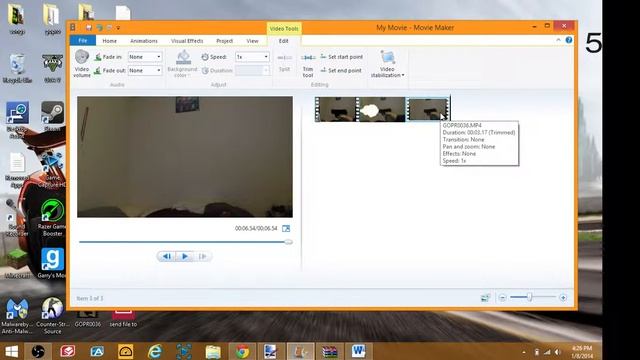Click the preview full screen icon
Viewport: 640px width, 360px height.
[286, 229]
